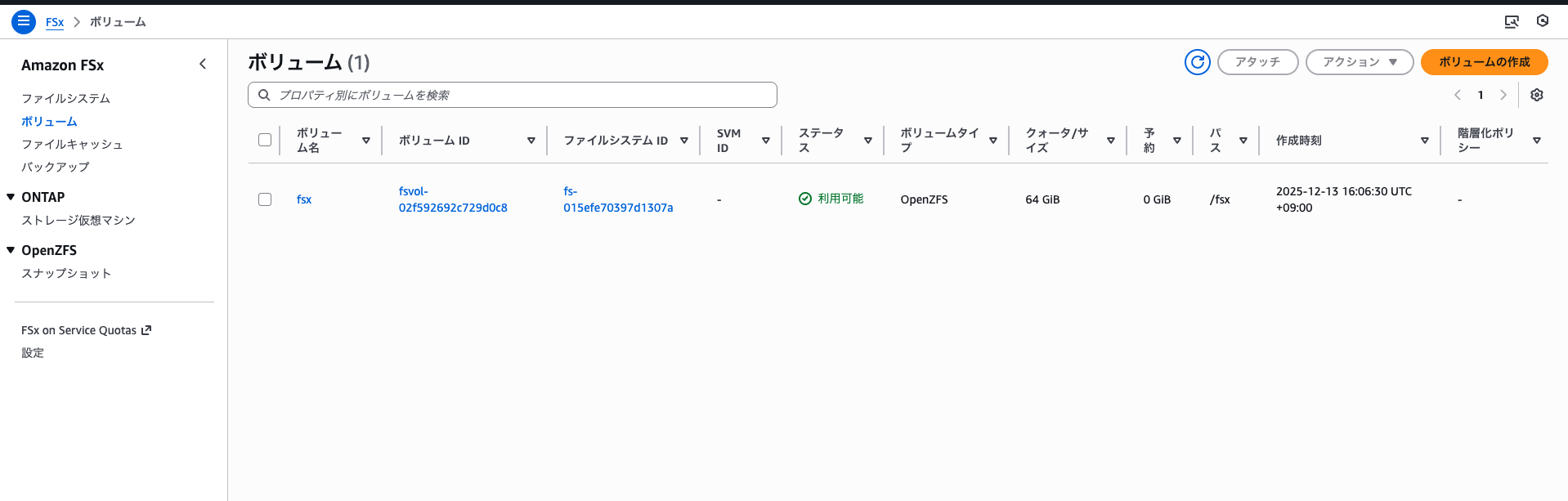This screenshot has width=1568, height=501.
Task: Click the ボリュームの作成 button
Action: click(1484, 62)
